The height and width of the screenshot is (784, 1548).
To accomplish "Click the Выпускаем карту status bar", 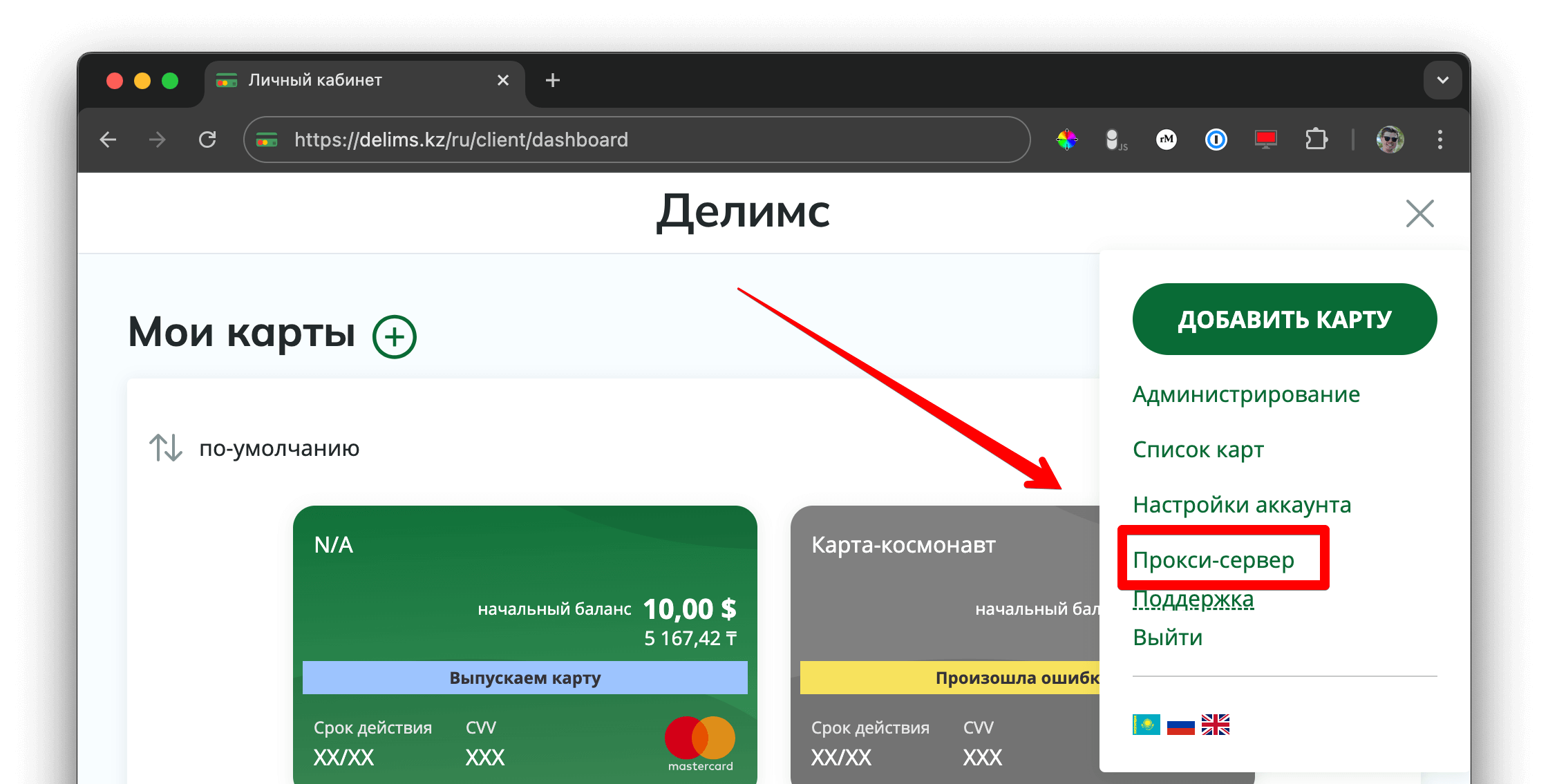I will coord(525,678).
